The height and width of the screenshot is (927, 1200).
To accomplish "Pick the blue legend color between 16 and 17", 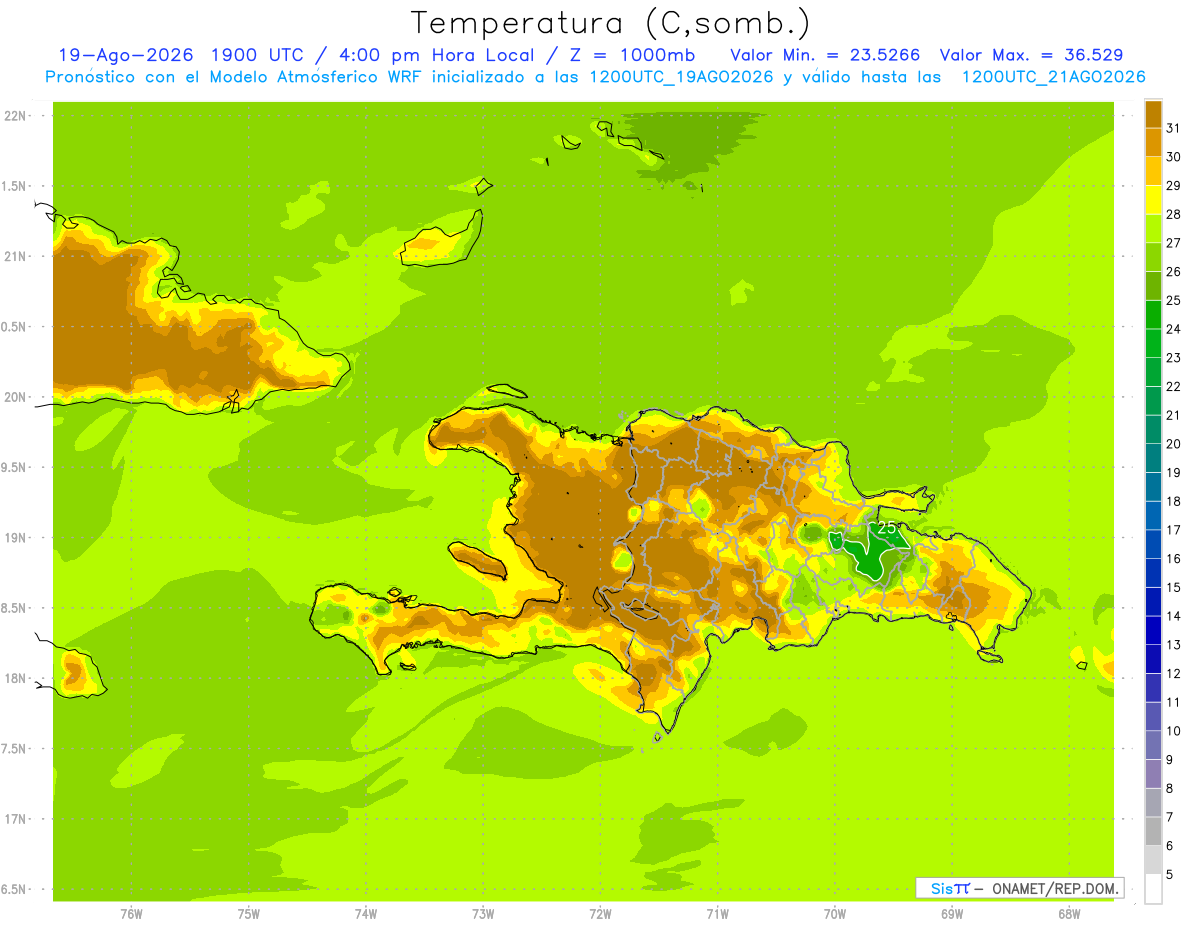I will click(1153, 544).
